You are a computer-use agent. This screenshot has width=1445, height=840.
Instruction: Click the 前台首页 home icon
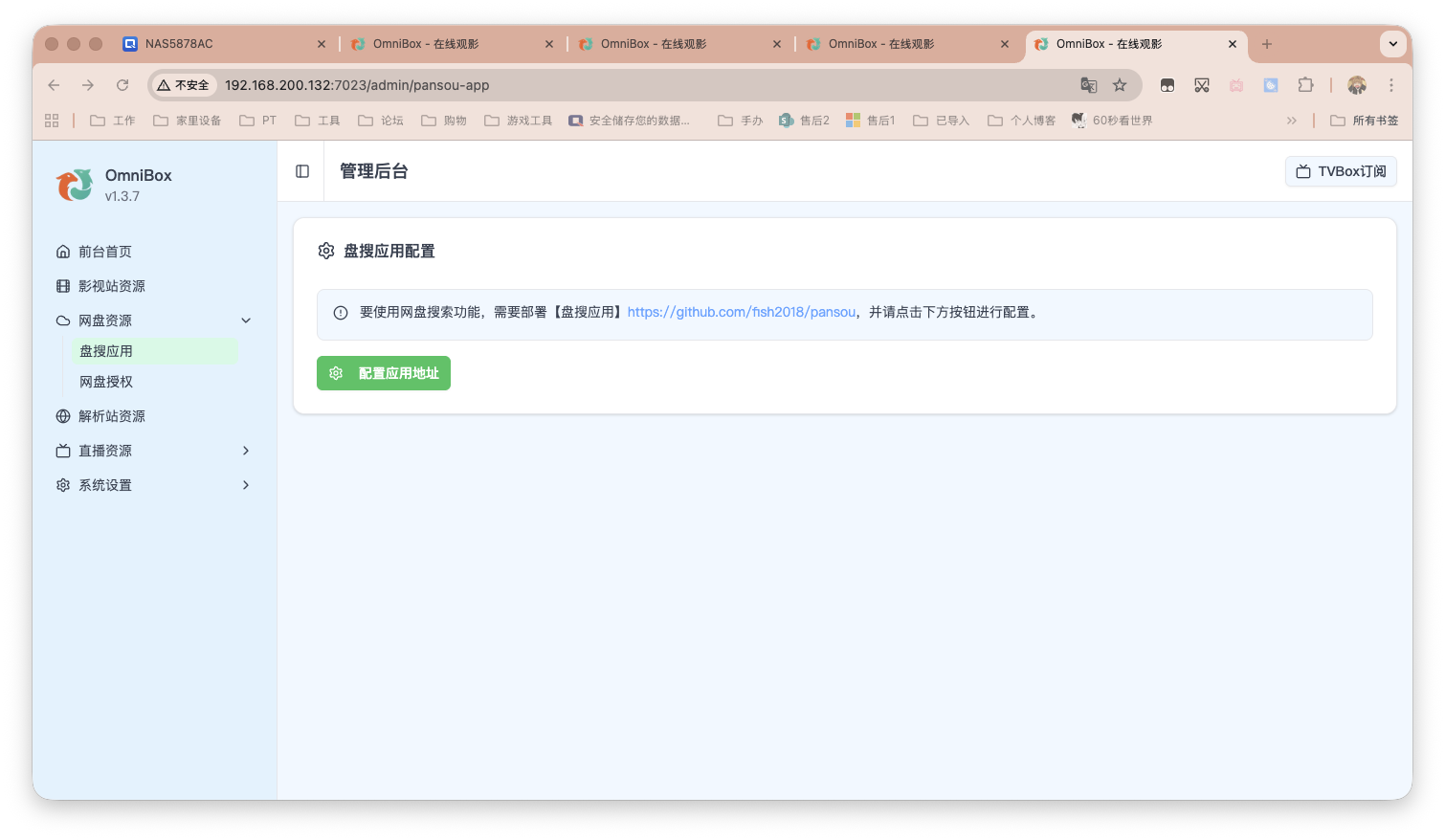63,251
